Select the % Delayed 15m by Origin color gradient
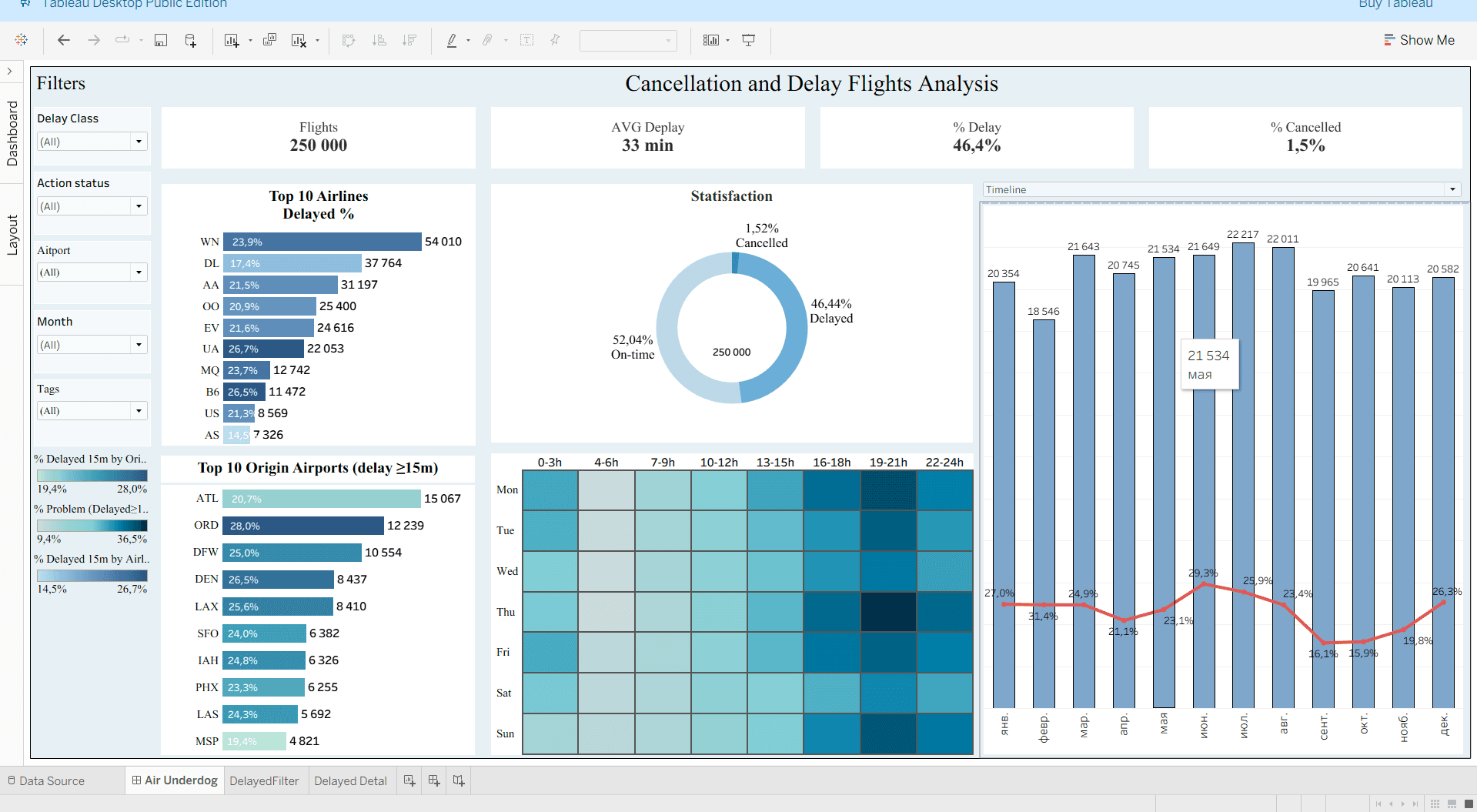Screen dimensions: 1477x812 click(x=92, y=475)
